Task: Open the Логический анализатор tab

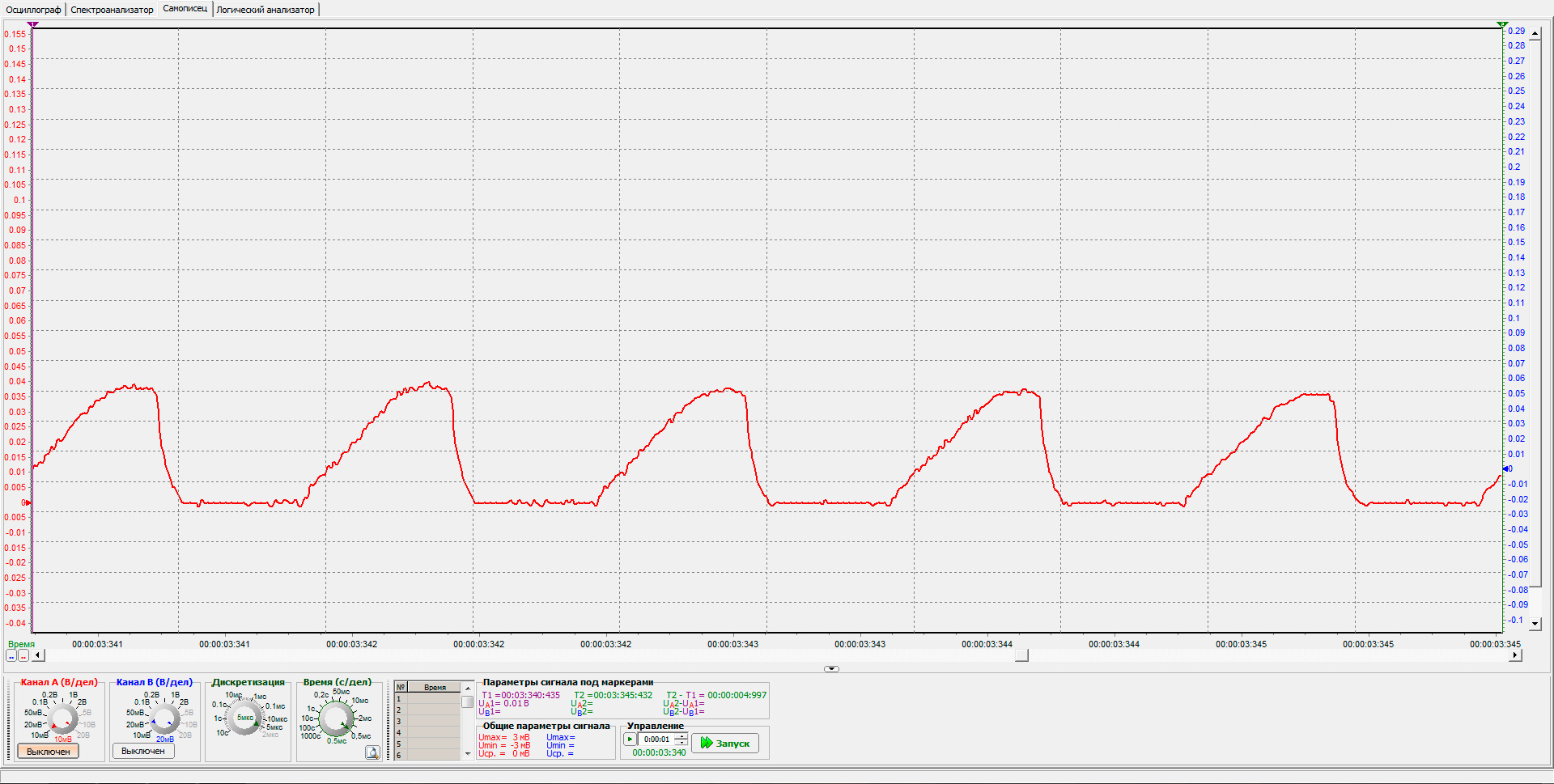Action: [265, 10]
